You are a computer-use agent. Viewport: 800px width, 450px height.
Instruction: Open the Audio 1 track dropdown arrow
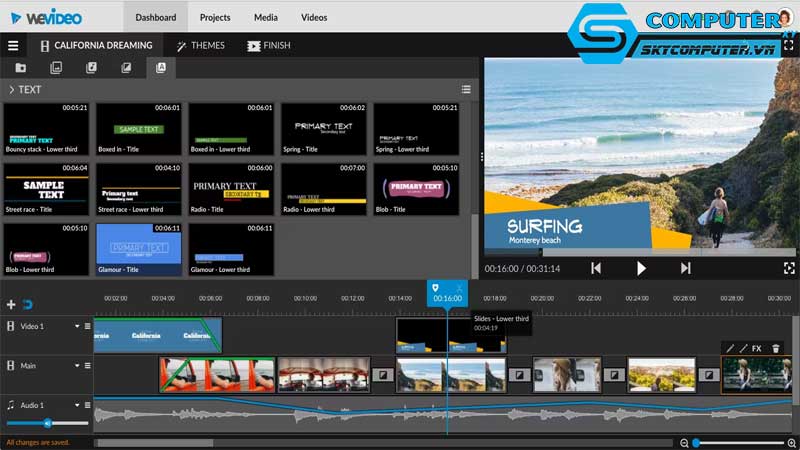[76, 405]
